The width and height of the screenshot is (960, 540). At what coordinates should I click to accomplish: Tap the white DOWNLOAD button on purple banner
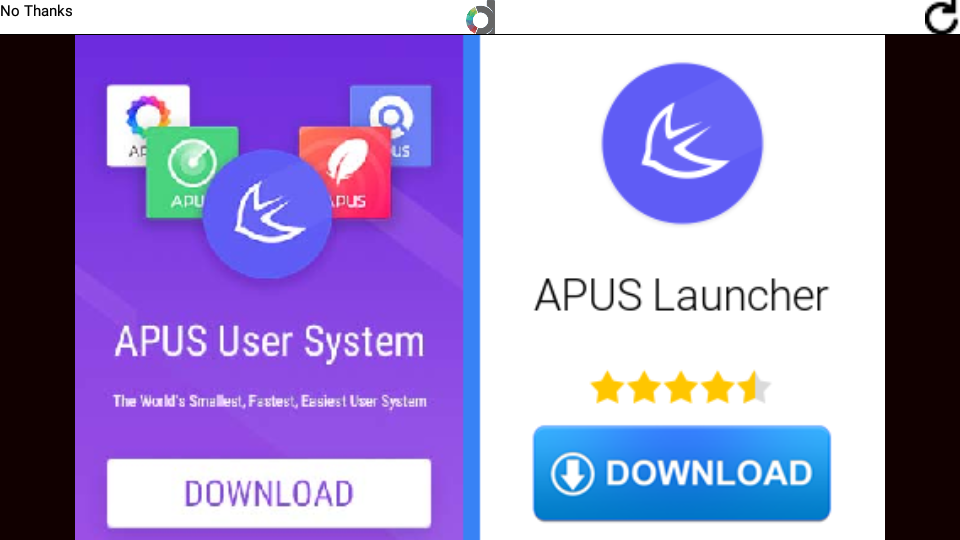coord(269,493)
